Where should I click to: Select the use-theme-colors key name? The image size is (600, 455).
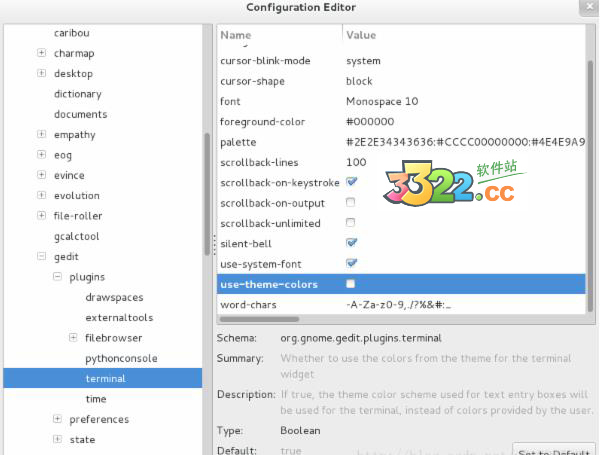click(x=269, y=284)
